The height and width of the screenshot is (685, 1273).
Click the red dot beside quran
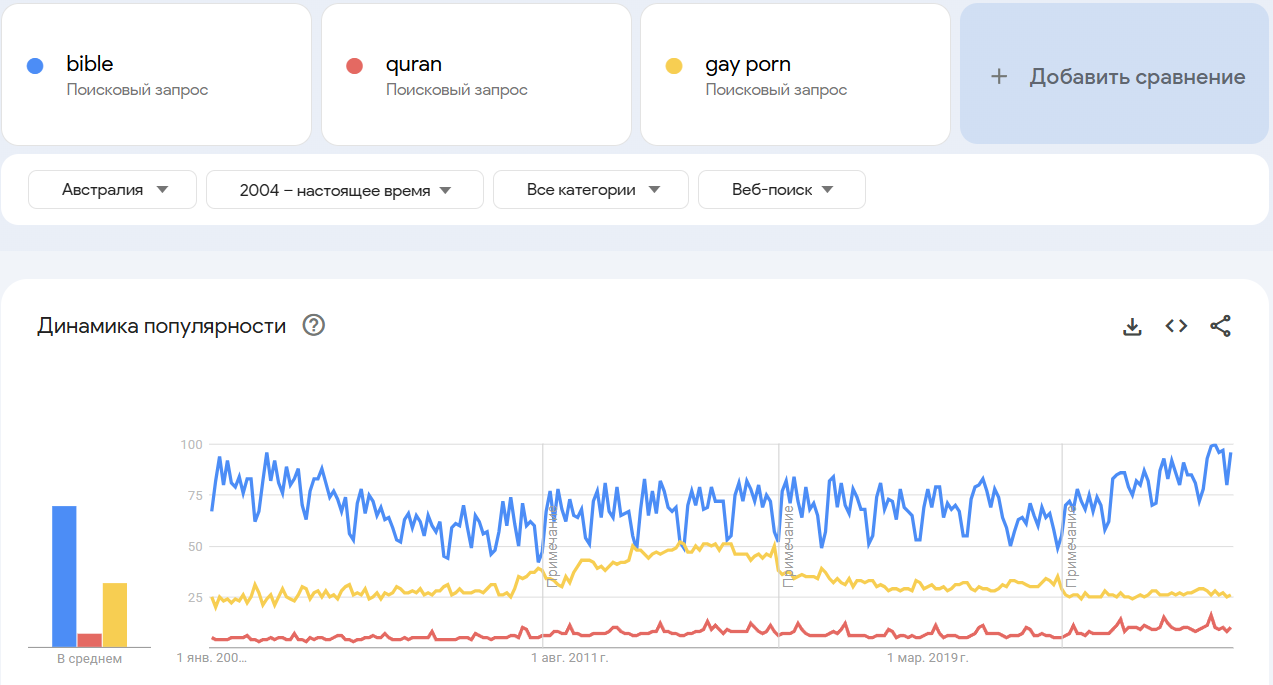pyautogui.click(x=354, y=66)
